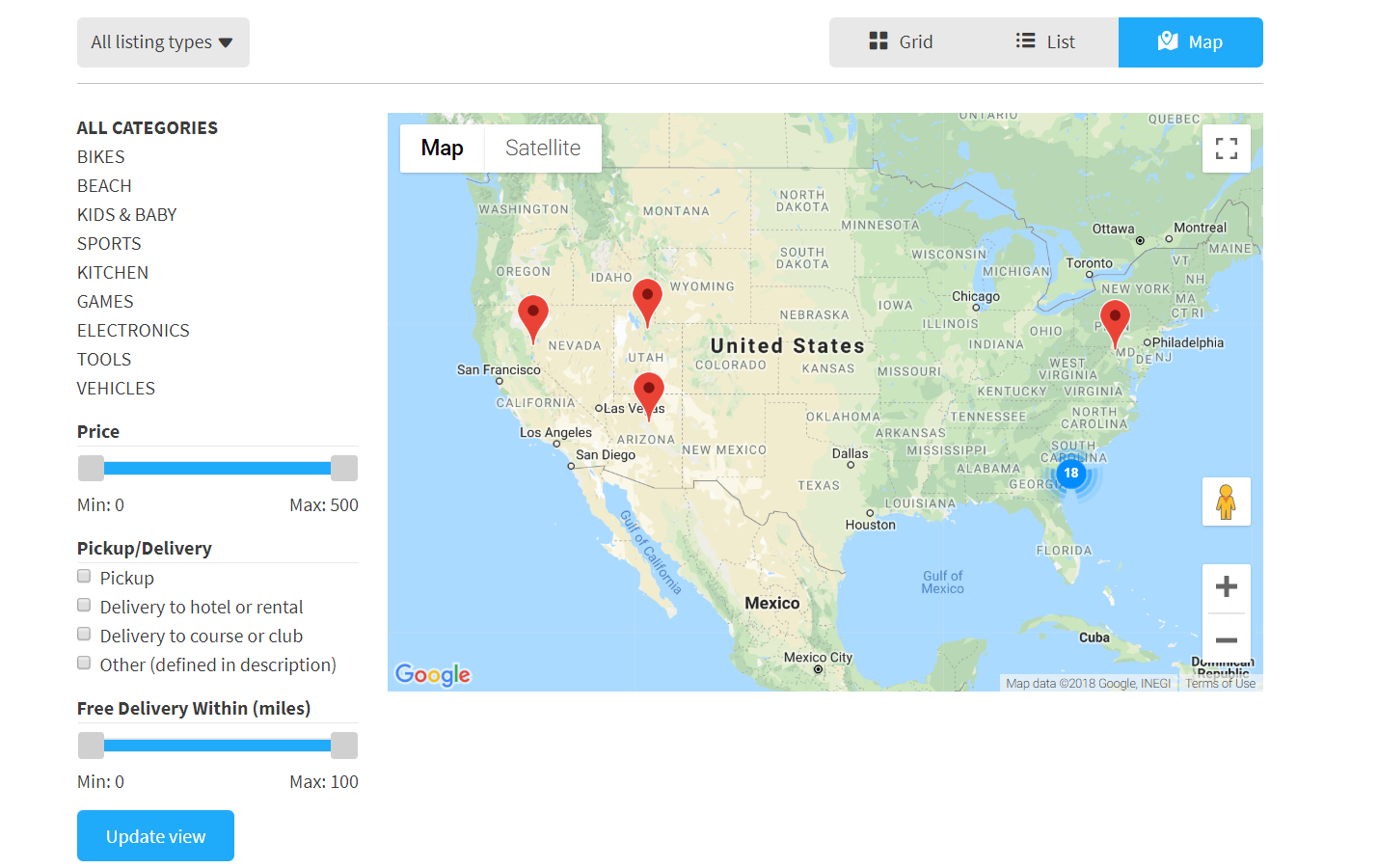
Task: Click the Free Delivery maximum slider handle
Action: [344, 746]
